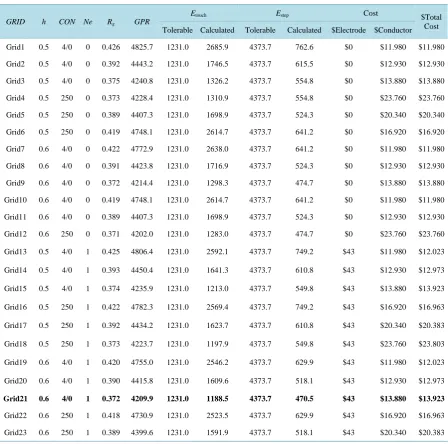Select the Grid4 row label
Image resolution: width=448 pixels, height=444 pixels.
pos(15,98)
